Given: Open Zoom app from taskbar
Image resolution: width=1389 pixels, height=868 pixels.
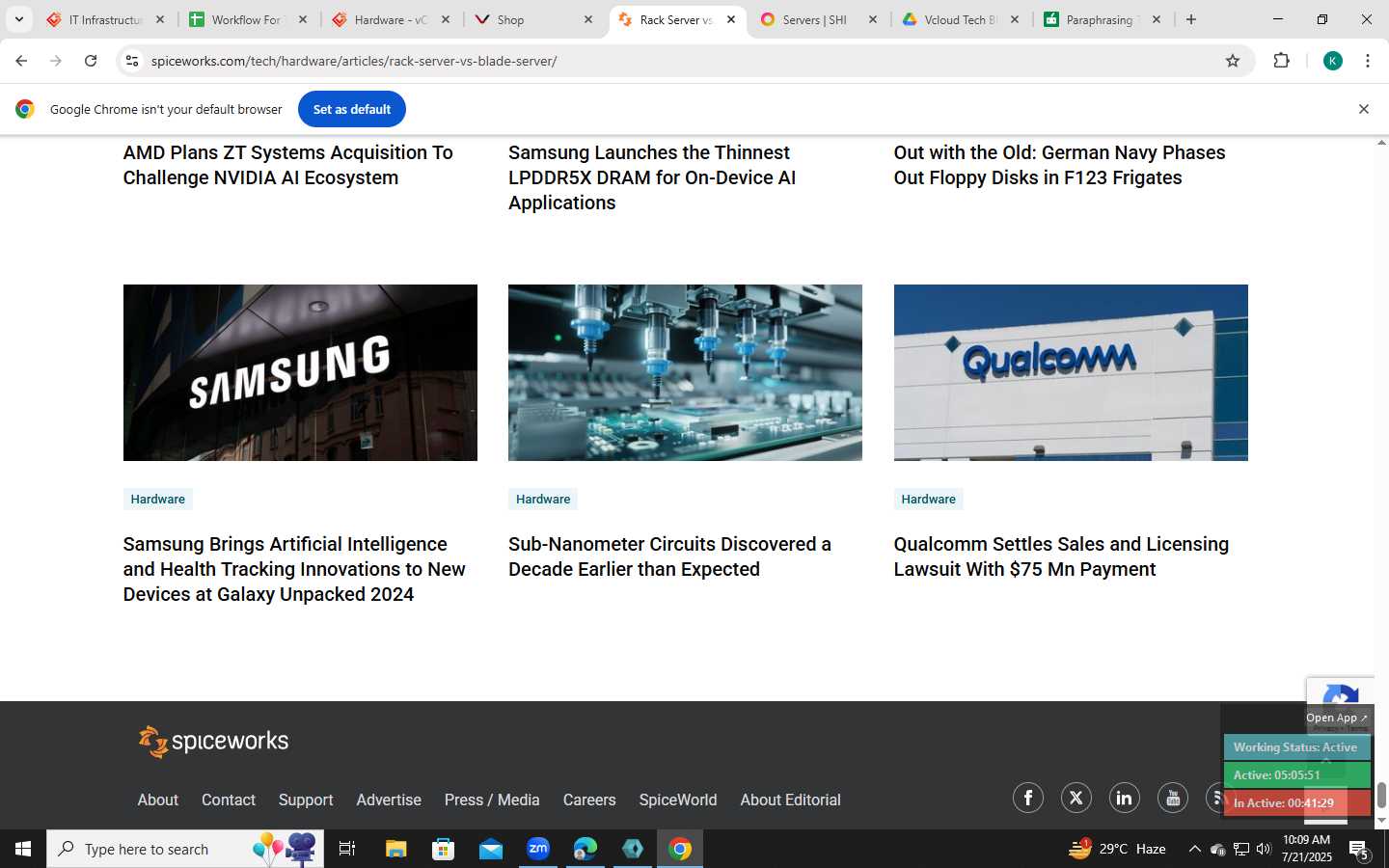Looking at the screenshot, I should click(538, 849).
